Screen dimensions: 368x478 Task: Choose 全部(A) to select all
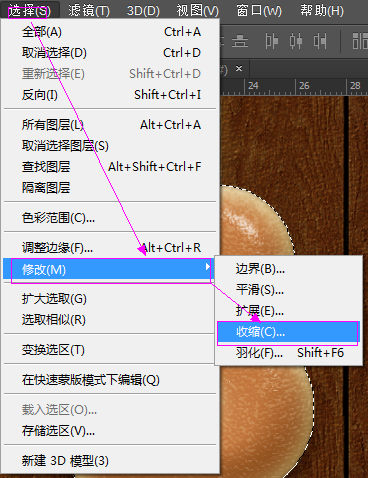tap(111, 32)
